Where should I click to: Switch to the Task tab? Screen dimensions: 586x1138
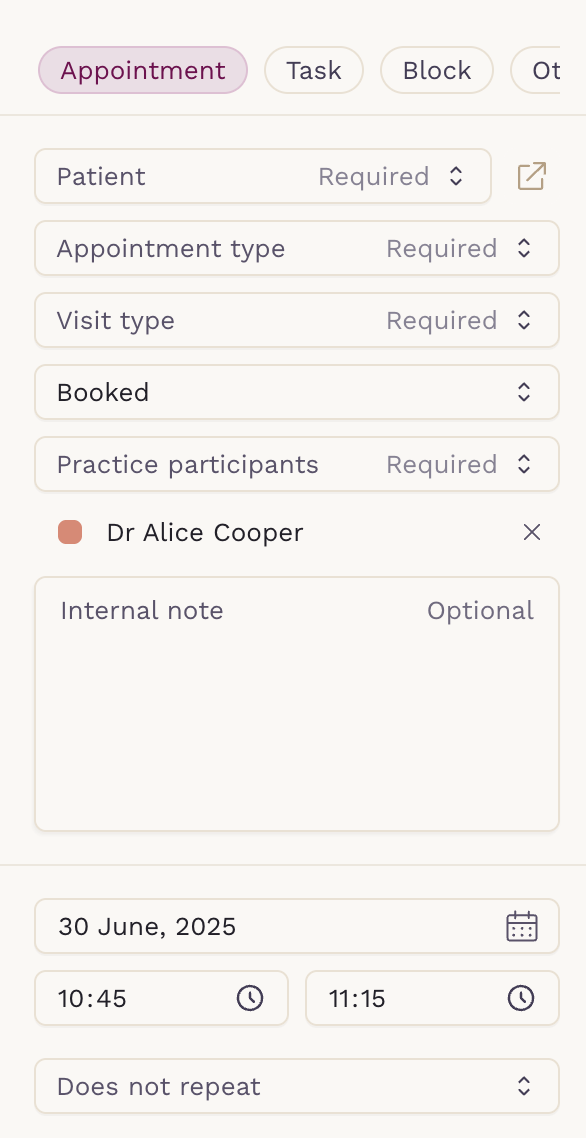(x=314, y=70)
